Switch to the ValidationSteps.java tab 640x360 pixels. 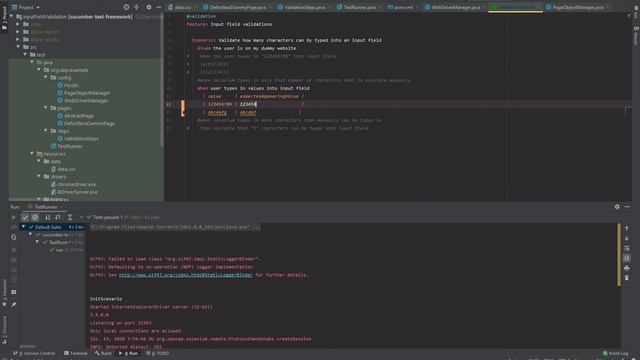click(304, 7)
